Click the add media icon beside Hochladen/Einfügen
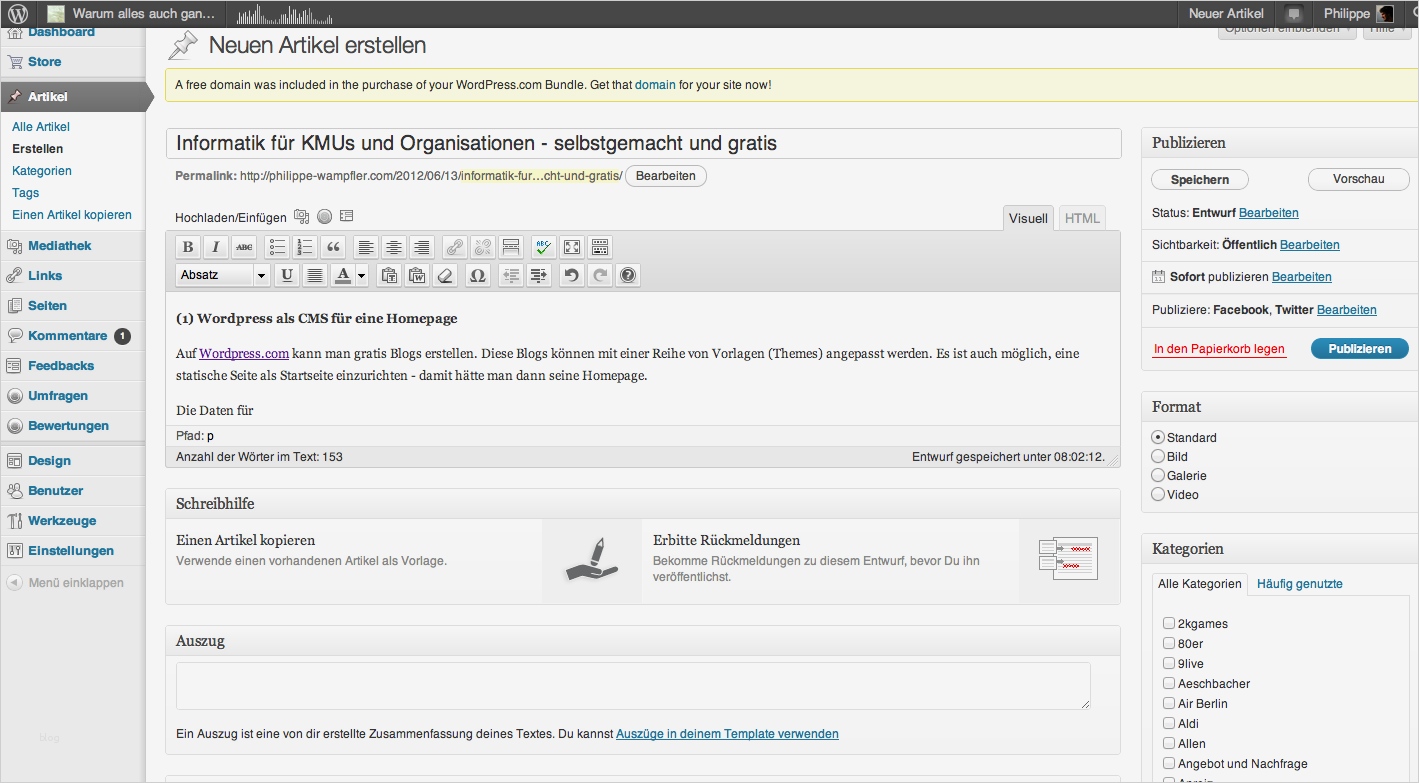This screenshot has height=783, width=1419. coord(302,217)
